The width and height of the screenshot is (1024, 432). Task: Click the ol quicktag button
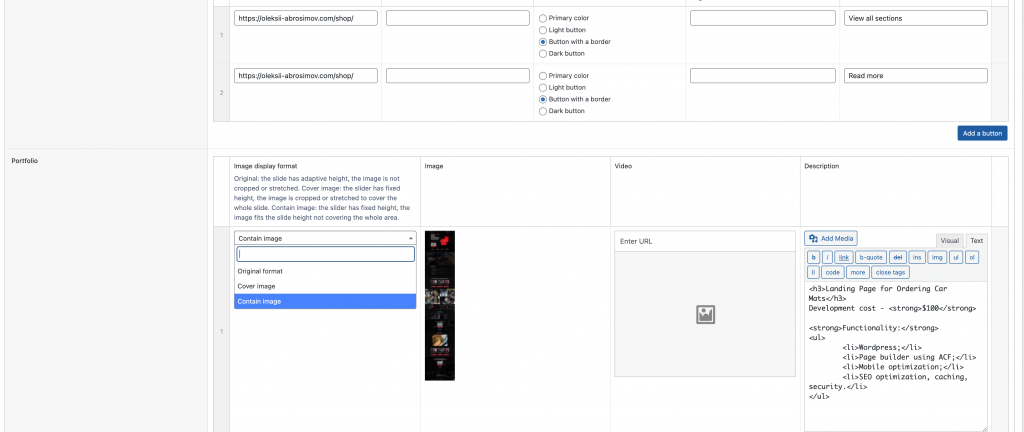[x=972, y=258]
